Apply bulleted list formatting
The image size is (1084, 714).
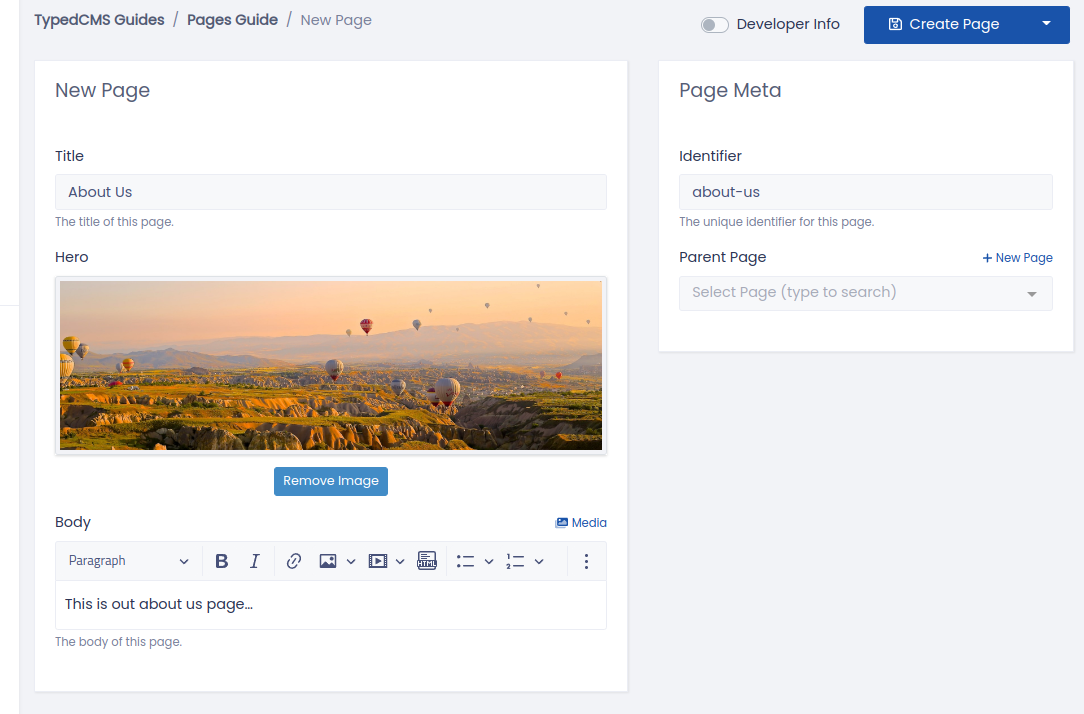click(465, 561)
